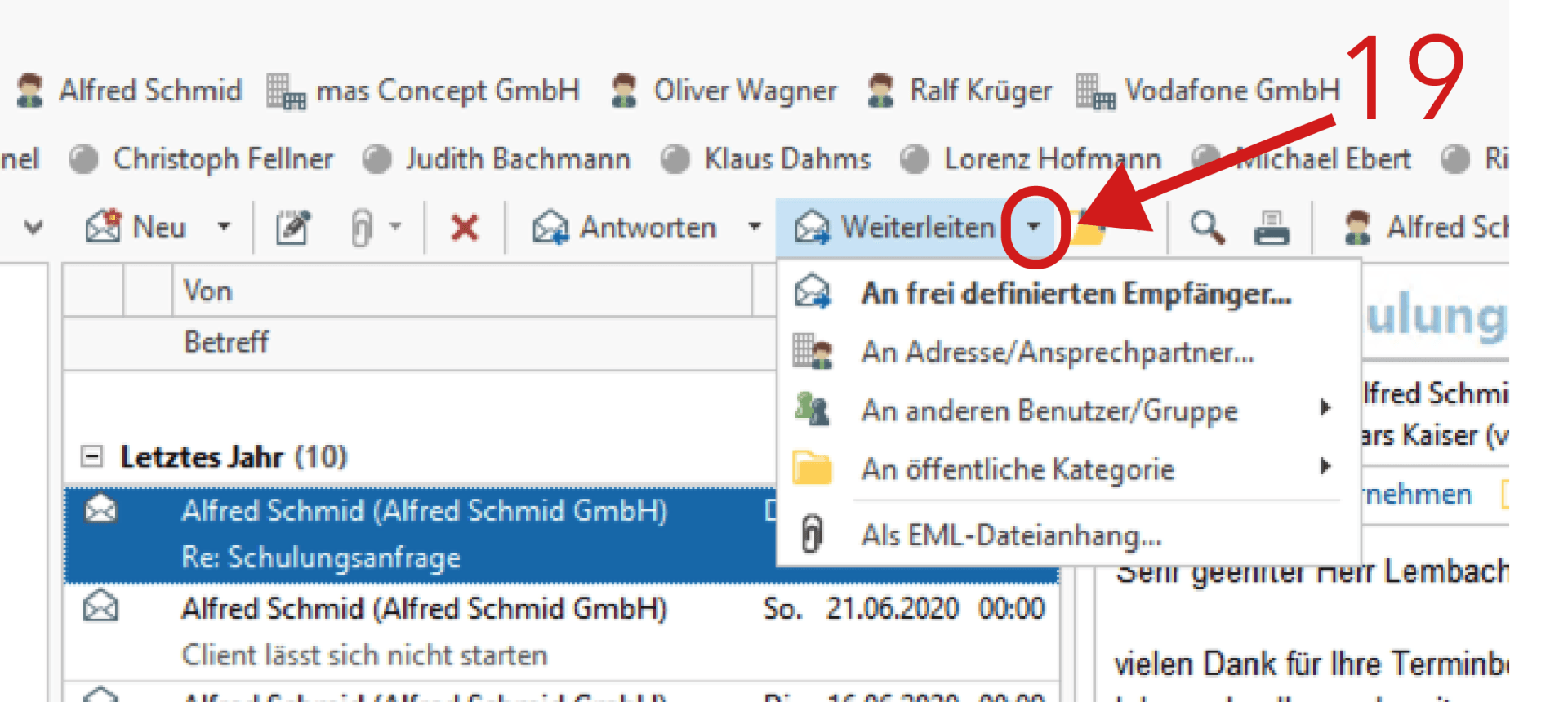The width and height of the screenshot is (1568, 702).
Task: Select Client lässt sich nicht starten mail
Action: coord(561,633)
